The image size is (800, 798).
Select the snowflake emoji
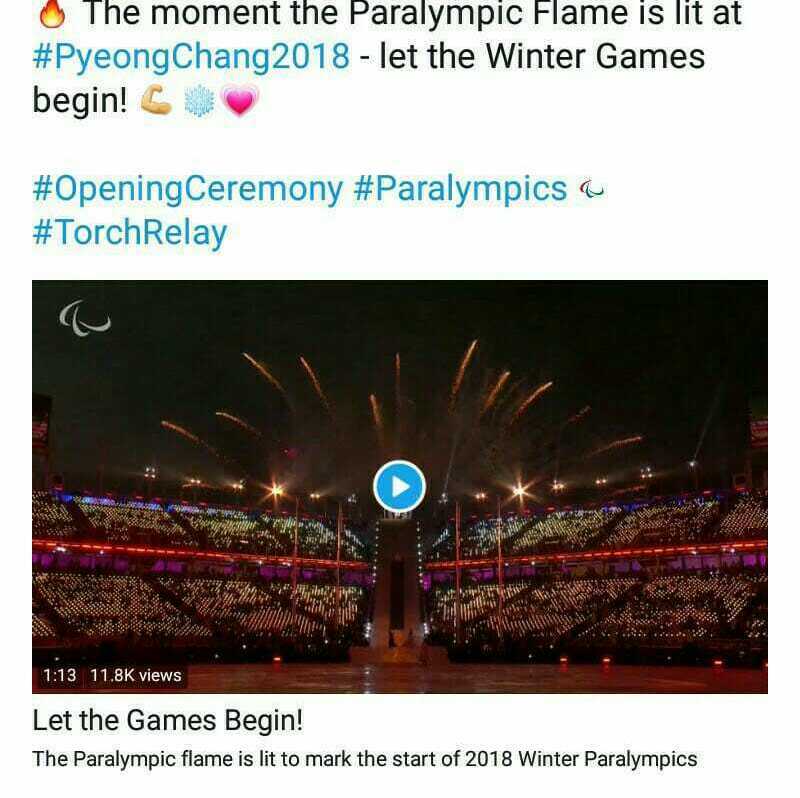click(200, 102)
